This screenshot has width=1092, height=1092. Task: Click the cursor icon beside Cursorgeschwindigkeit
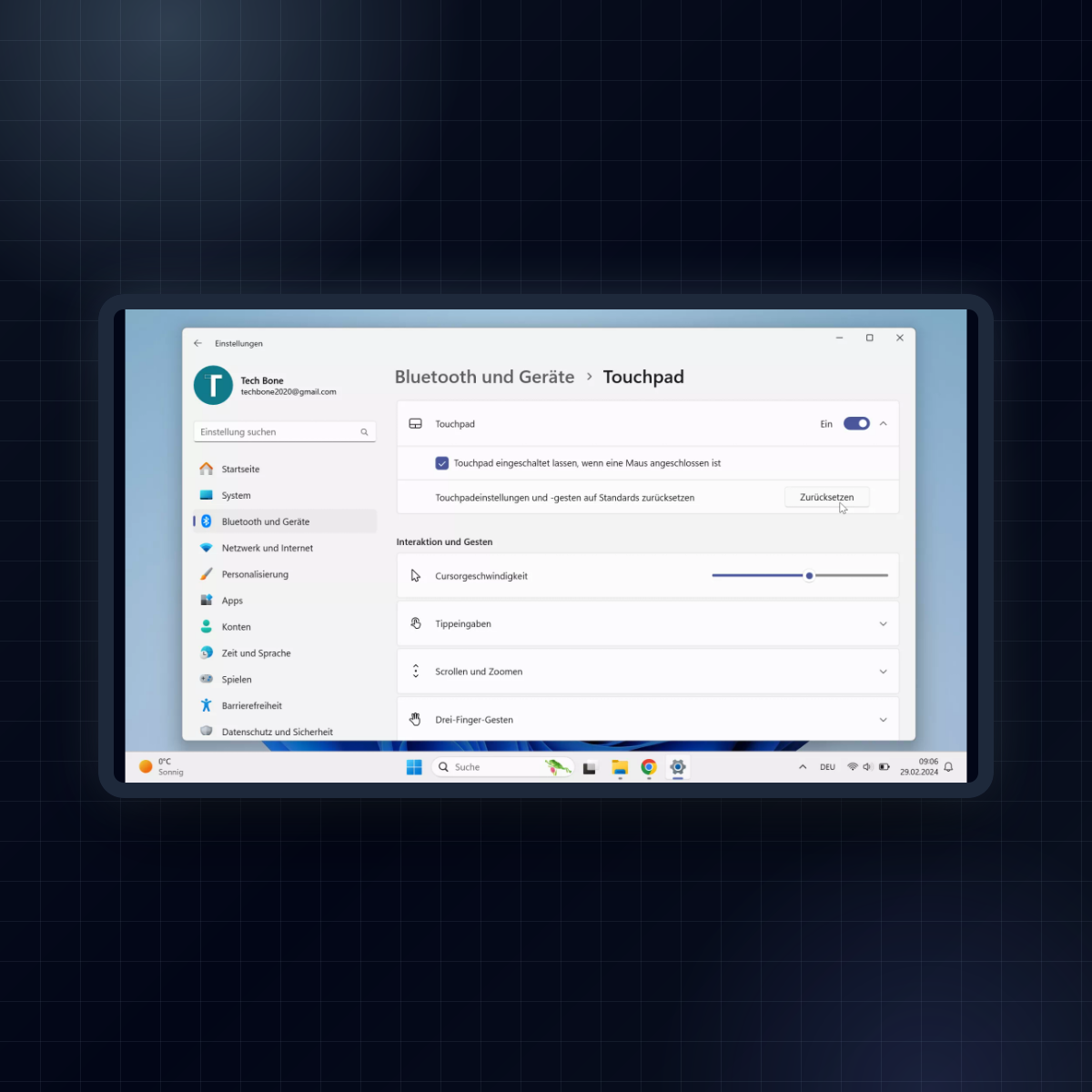[415, 576]
